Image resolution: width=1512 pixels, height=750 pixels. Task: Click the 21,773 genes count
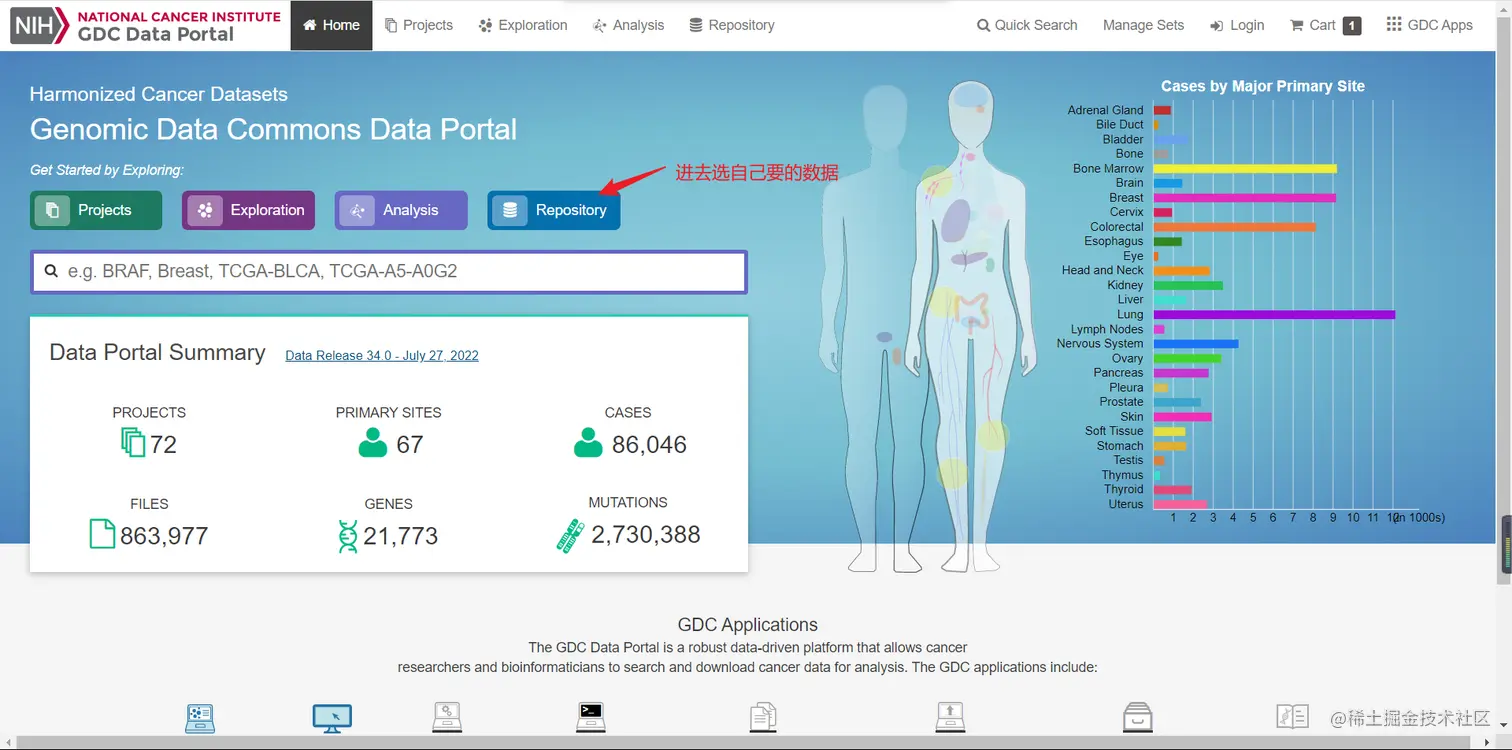tap(400, 536)
